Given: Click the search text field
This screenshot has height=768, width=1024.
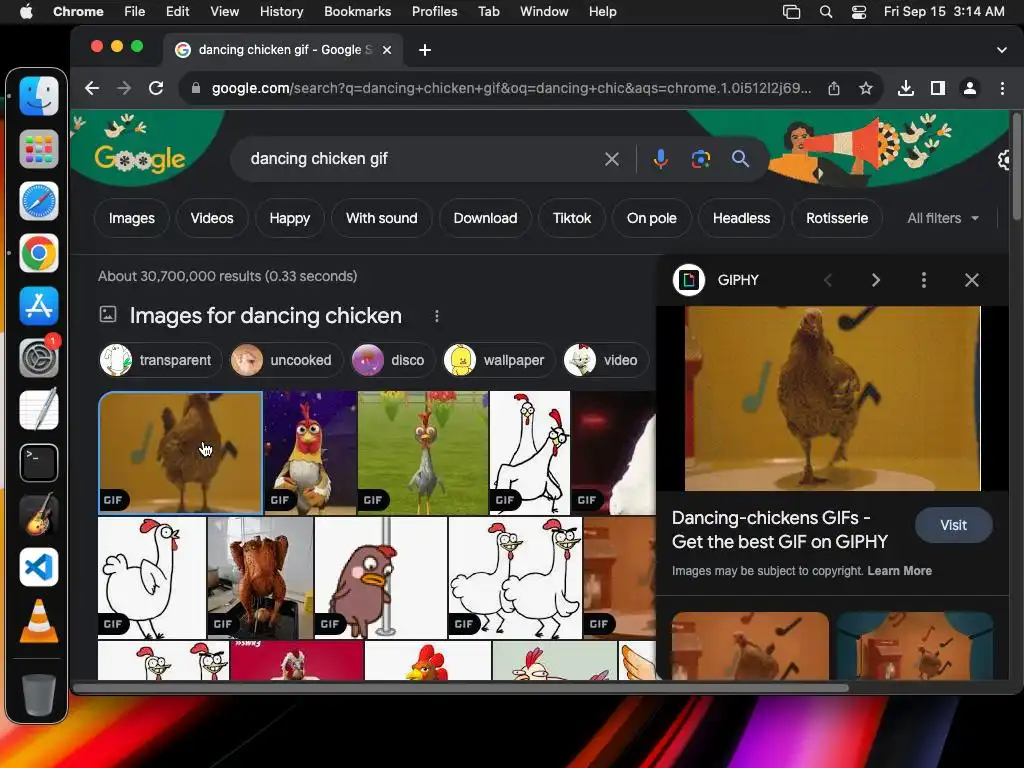Looking at the screenshot, I should pos(418,159).
